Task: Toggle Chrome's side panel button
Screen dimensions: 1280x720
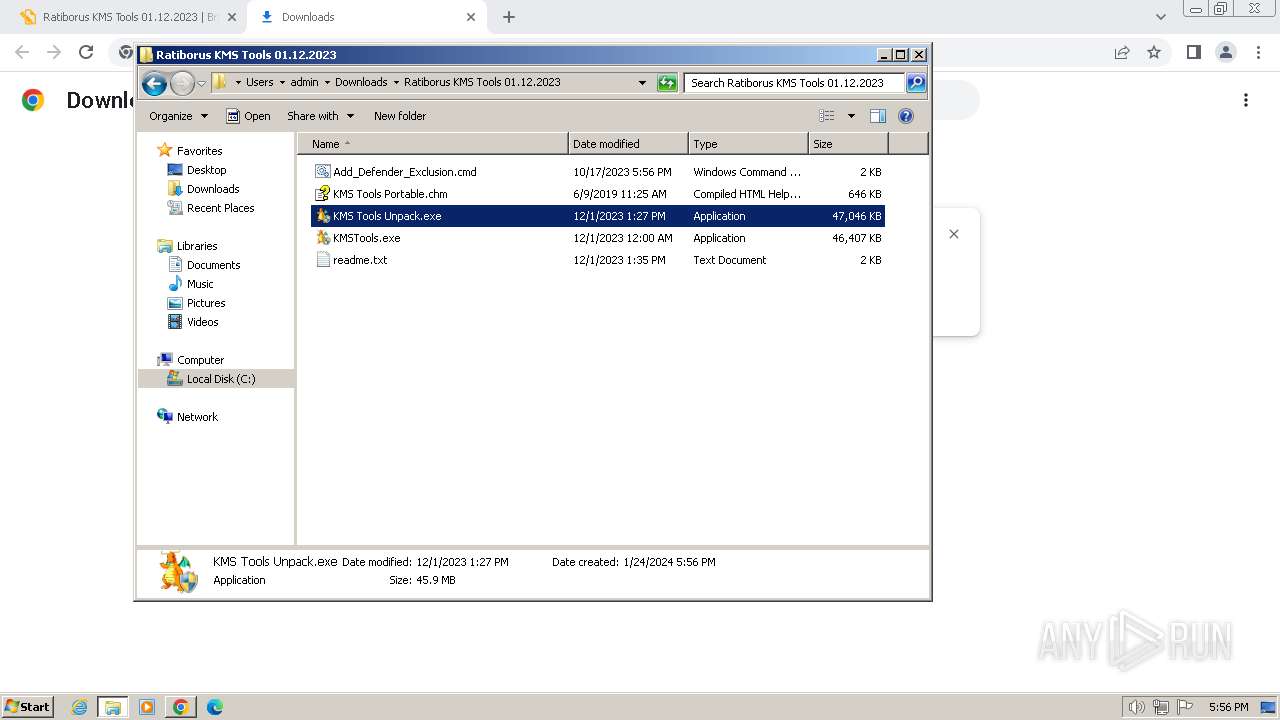Action: (1193, 52)
